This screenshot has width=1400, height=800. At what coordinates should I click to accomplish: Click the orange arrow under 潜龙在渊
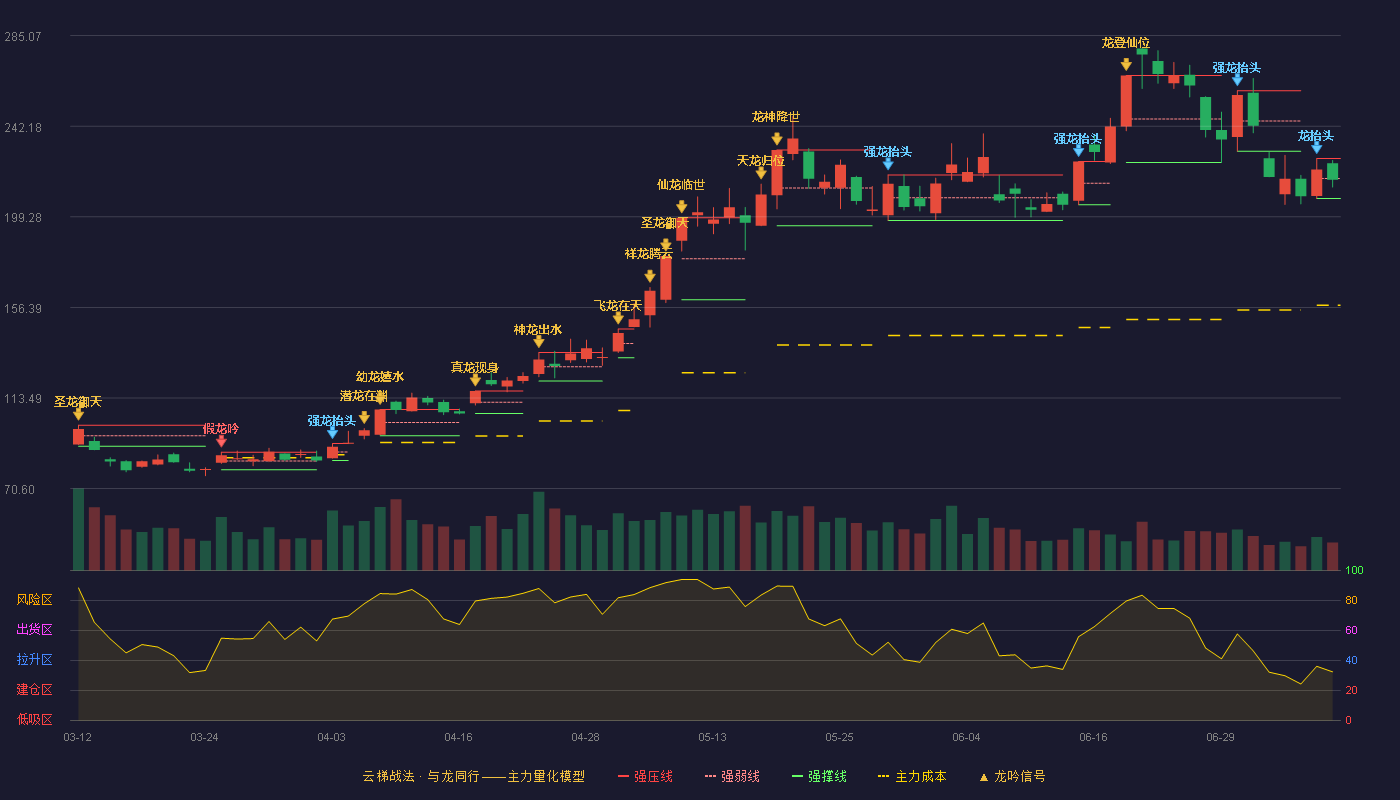(364, 417)
